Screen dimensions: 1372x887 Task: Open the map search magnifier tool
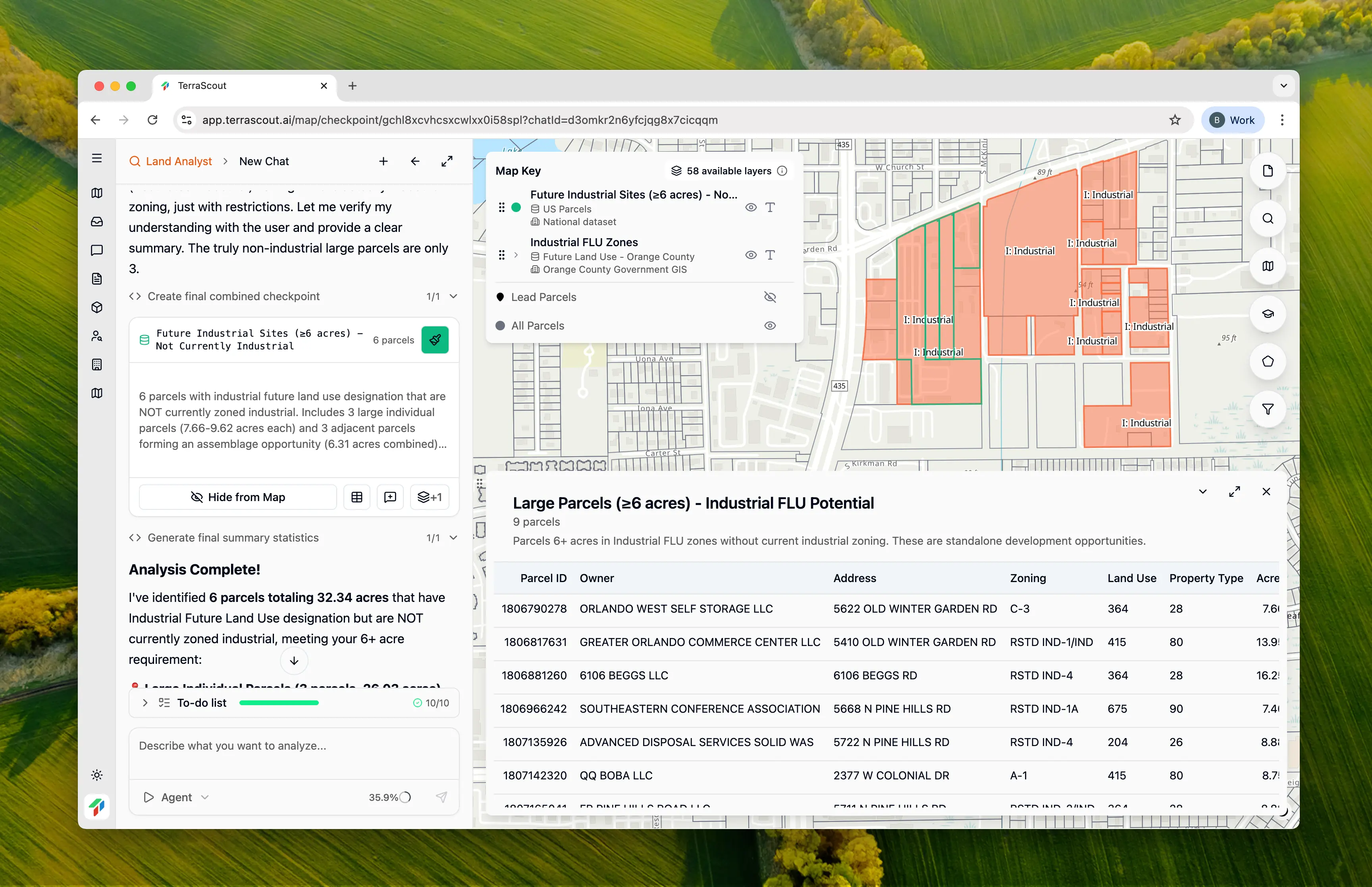coord(1267,218)
